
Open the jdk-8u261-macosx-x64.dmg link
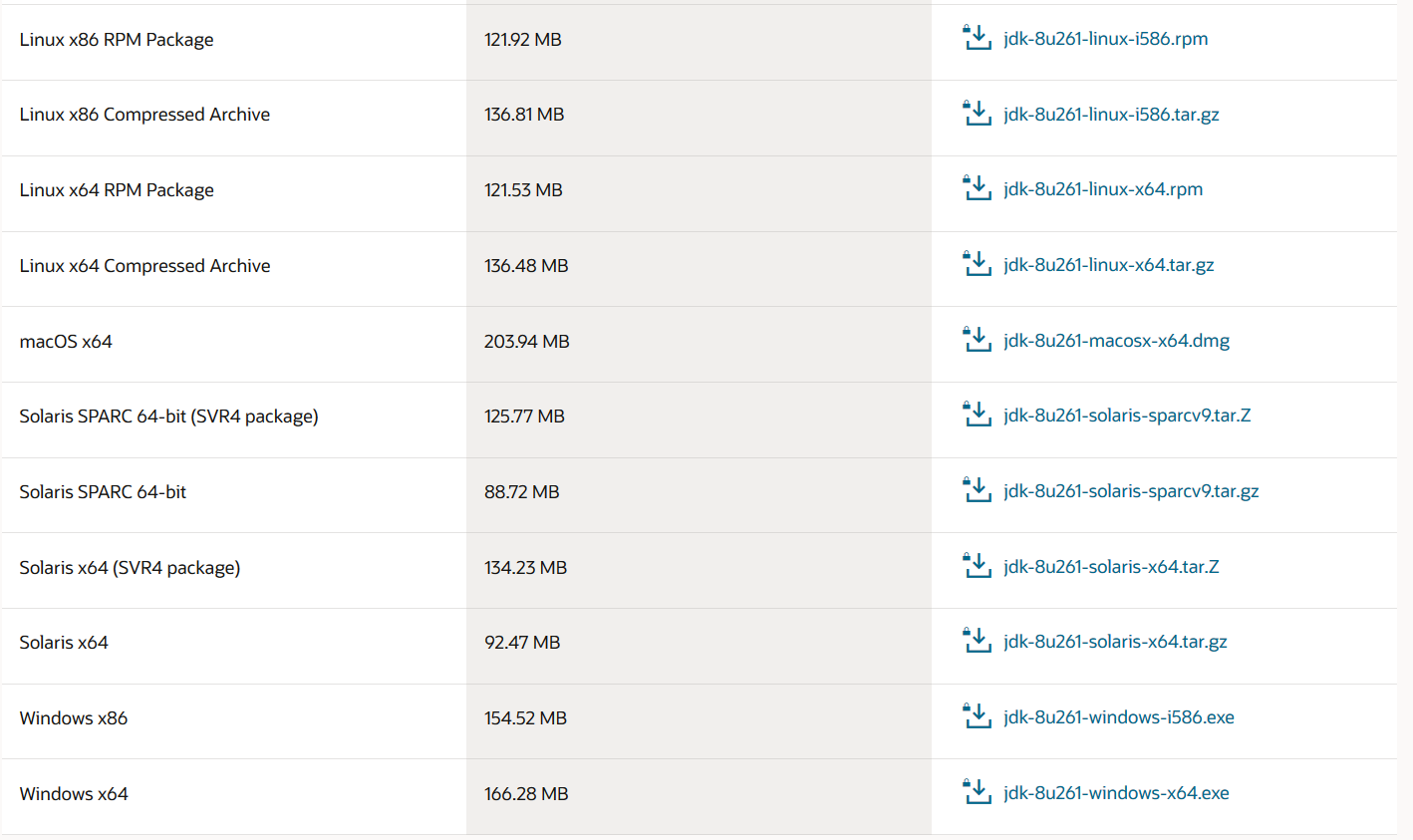(x=1116, y=341)
